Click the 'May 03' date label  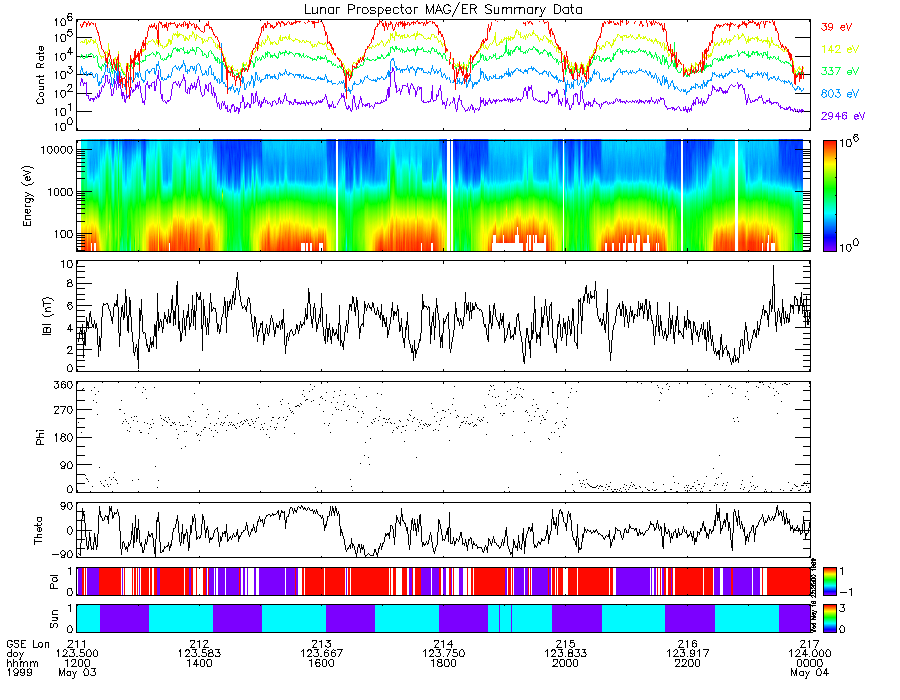coord(77,672)
